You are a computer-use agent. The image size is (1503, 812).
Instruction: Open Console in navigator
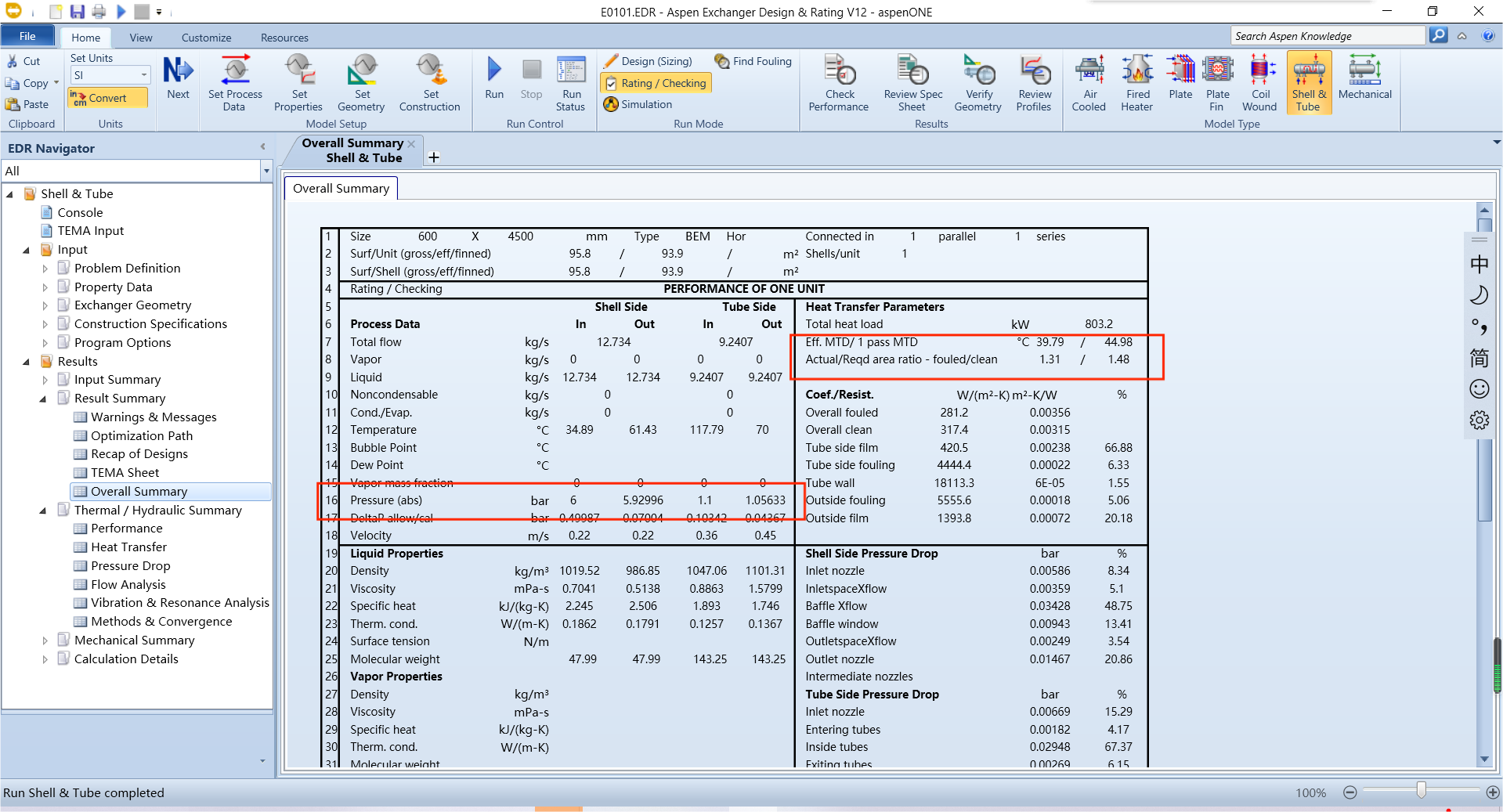[80, 213]
